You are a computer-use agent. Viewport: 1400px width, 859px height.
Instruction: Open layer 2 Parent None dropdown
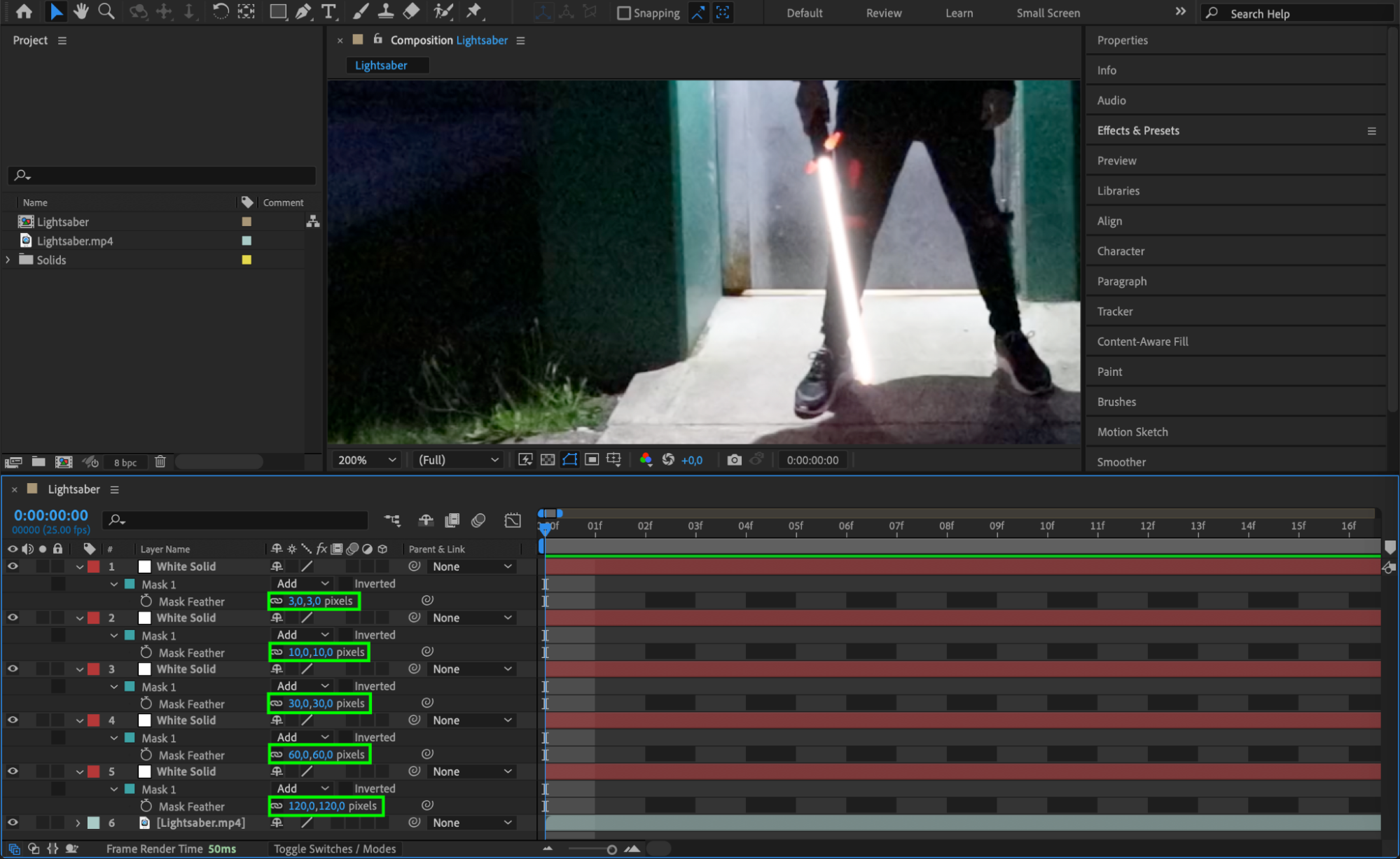pos(471,617)
